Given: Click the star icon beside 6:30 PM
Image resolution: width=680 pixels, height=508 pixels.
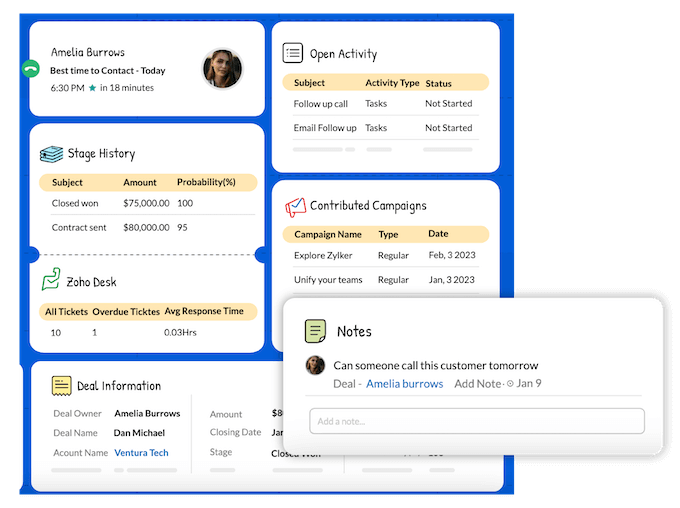Looking at the screenshot, I should pyautogui.click(x=92, y=88).
